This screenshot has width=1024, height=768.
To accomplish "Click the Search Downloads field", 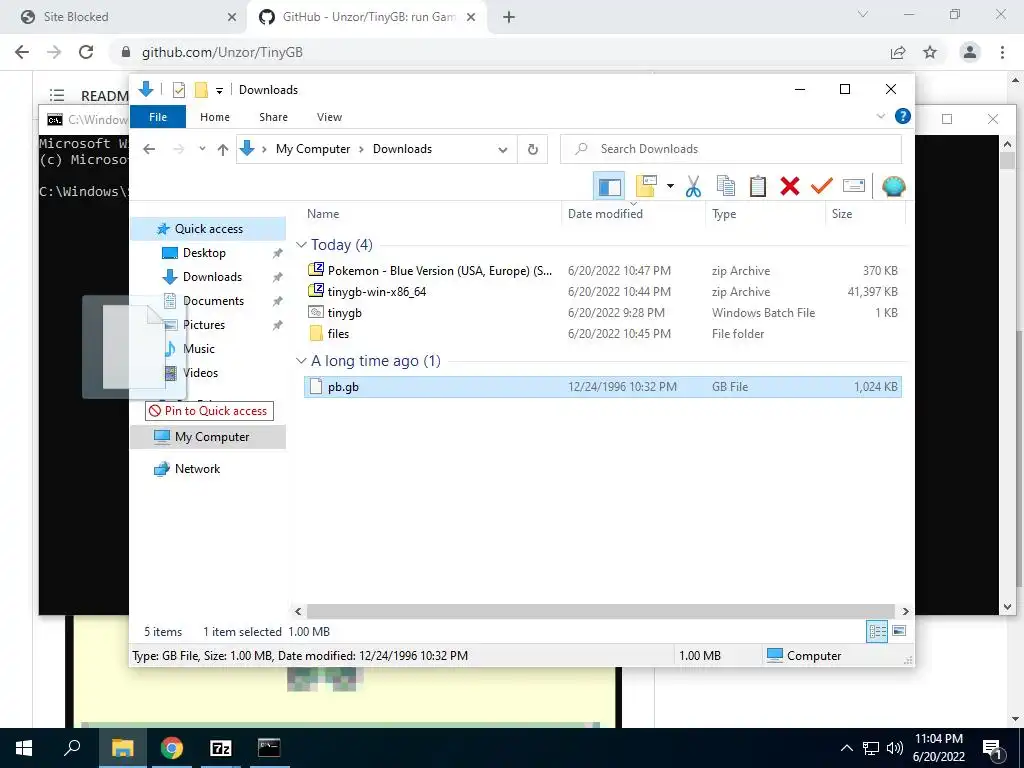I will (731, 149).
